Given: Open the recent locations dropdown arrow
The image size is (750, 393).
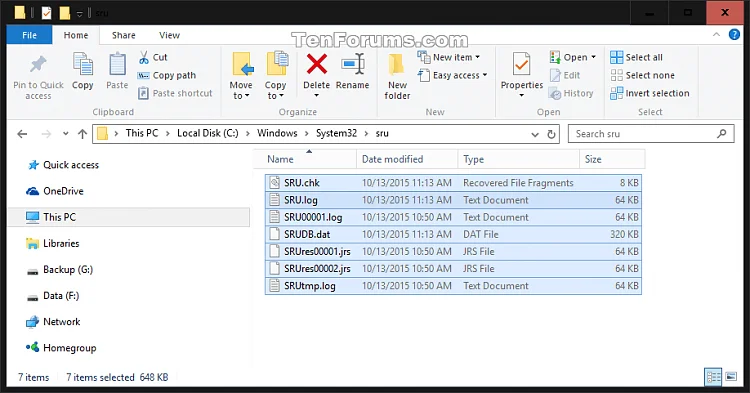Looking at the screenshot, I should point(65,134).
